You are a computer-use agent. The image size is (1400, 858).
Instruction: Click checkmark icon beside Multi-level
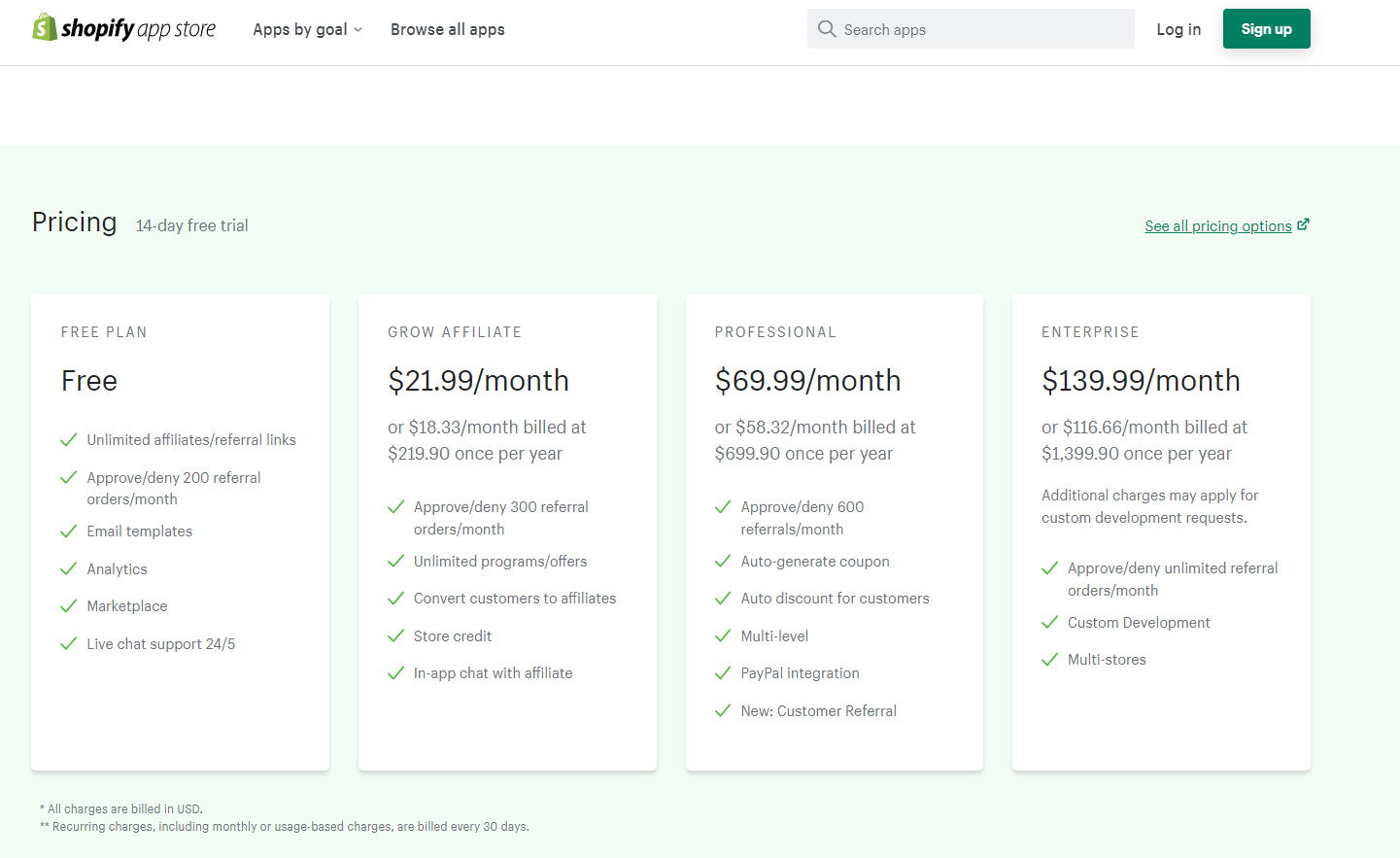click(723, 636)
